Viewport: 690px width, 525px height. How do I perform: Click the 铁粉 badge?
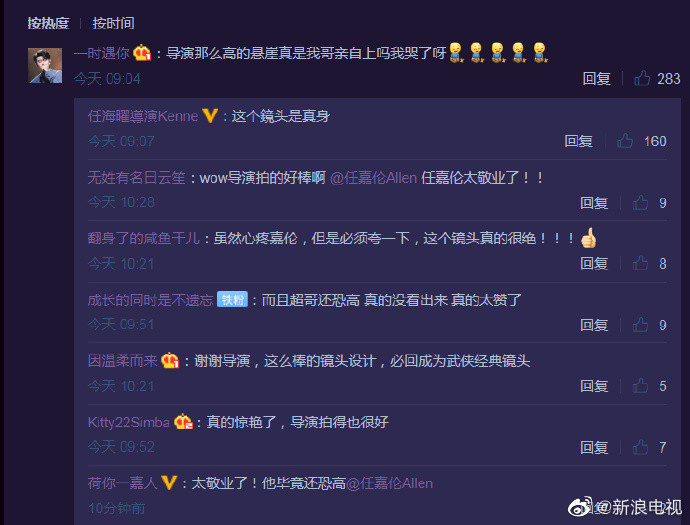tap(232, 300)
